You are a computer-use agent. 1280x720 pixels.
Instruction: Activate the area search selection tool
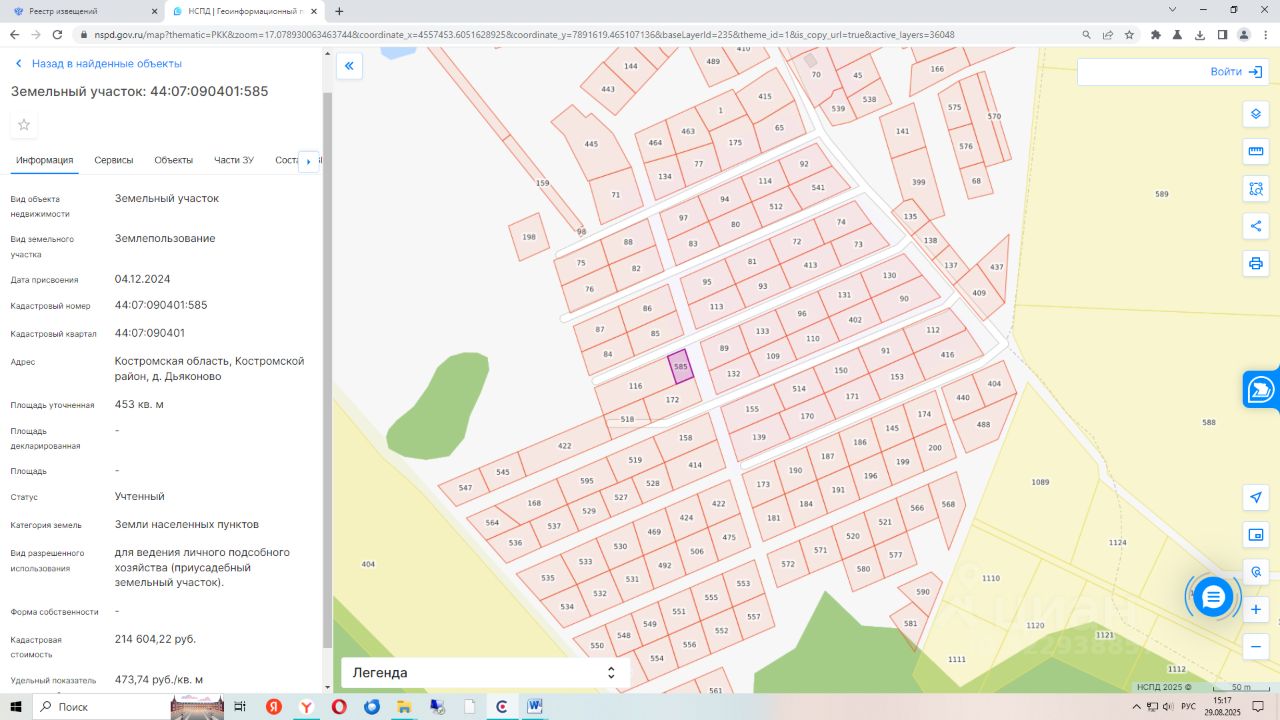(1256, 189)
